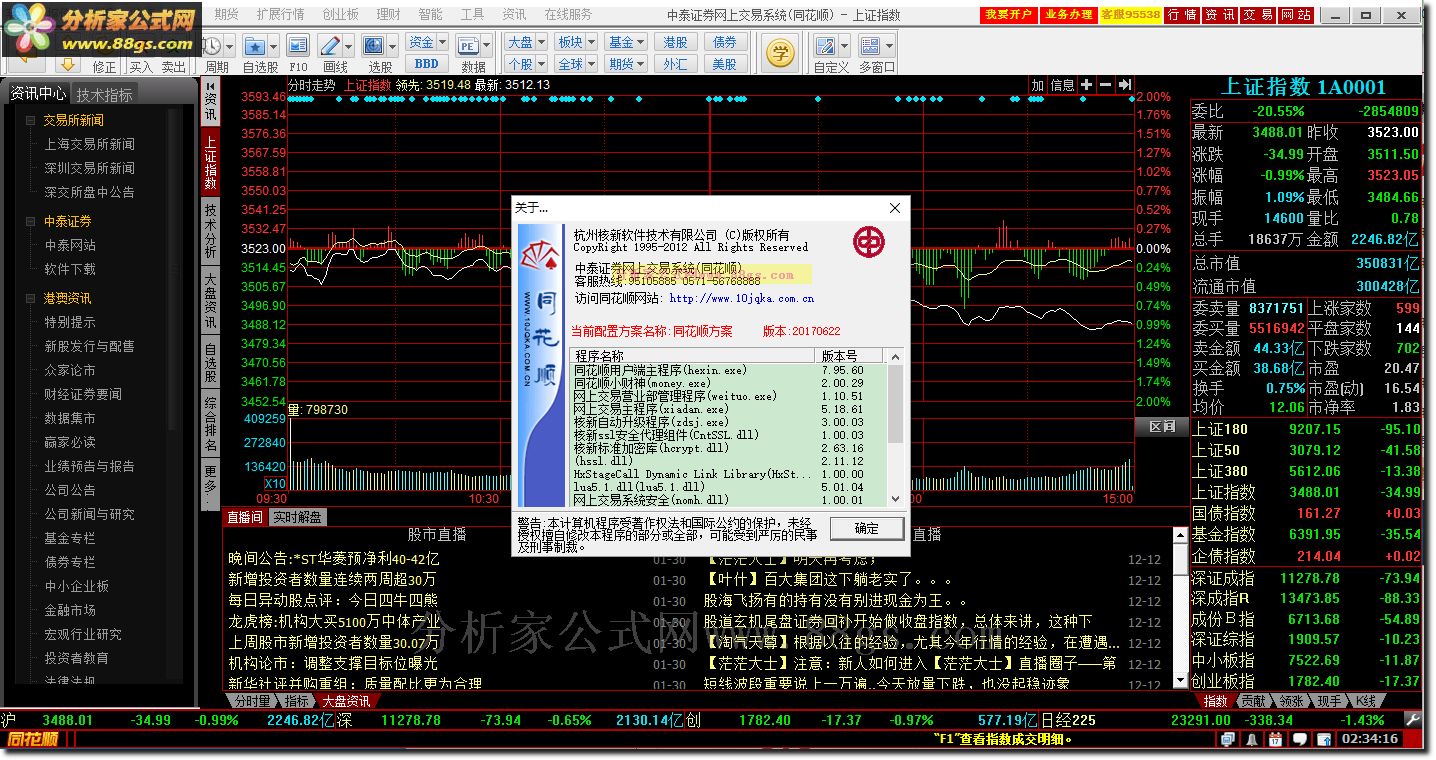This screenshot has height=760, width=1436.
Task: Click the yellow down-arrow toolbar icon
Action: [x=68, y=64]
